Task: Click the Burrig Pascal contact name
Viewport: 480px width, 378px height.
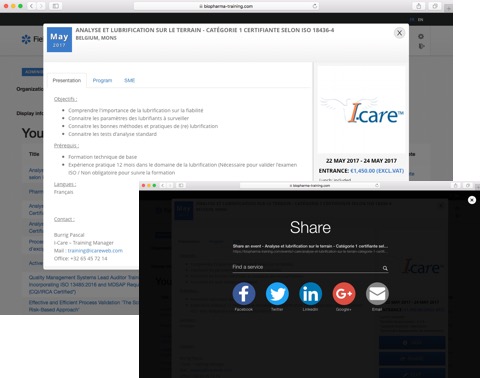Action: pyautogui.click(x=69, y=235)
